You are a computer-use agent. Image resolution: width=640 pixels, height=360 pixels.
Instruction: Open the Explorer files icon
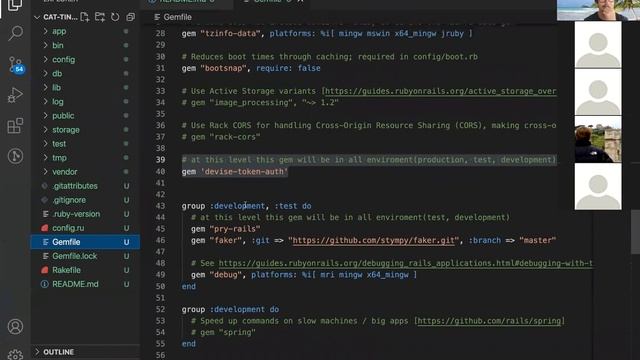pyautogui.click(x=15, y=5)
